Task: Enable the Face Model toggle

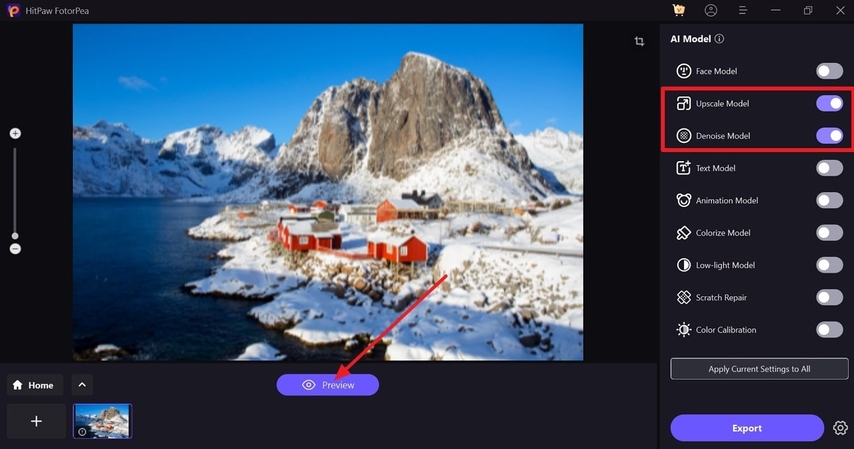Action: 829,71
